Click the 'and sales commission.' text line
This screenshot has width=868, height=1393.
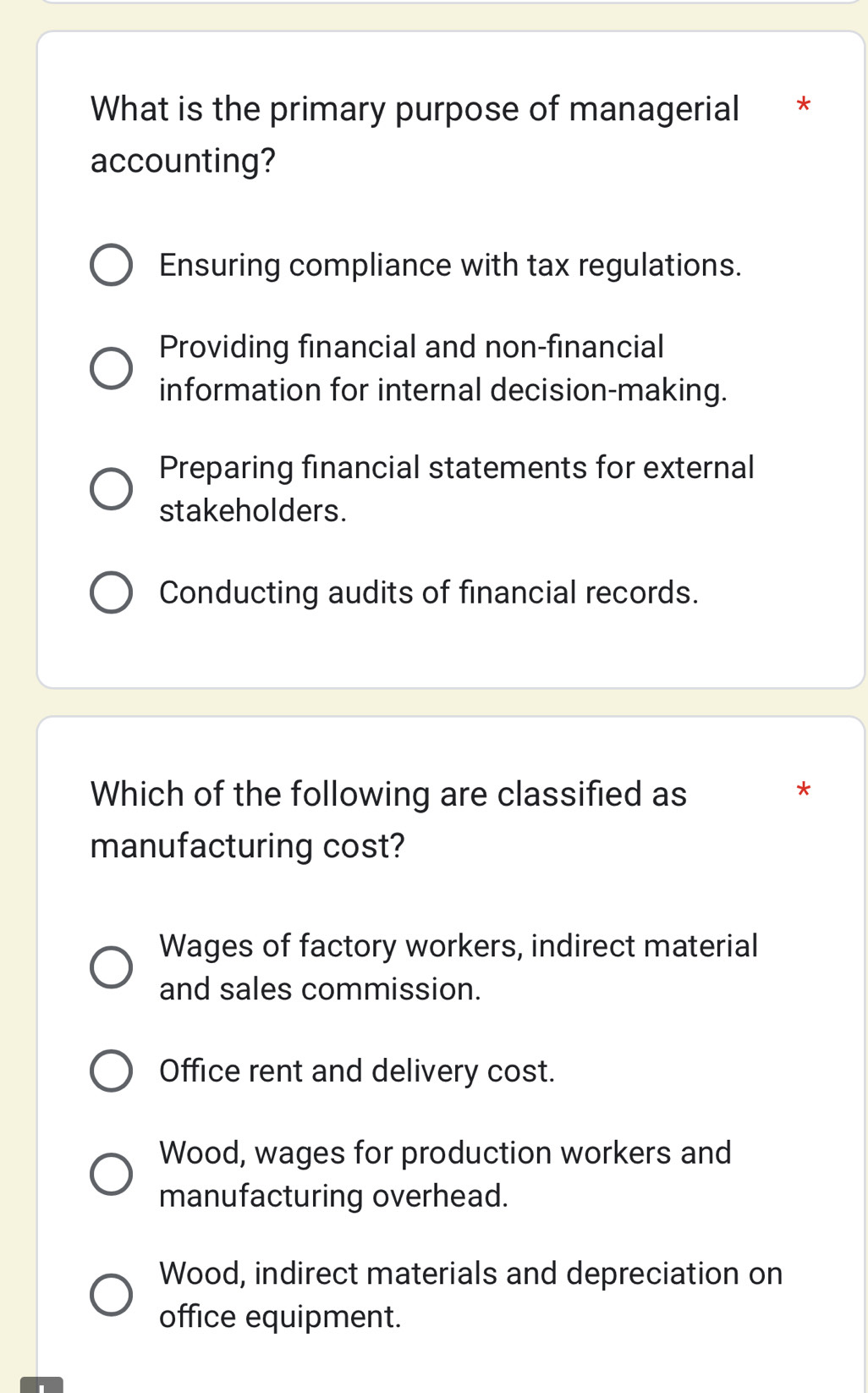tap(320, 989)
